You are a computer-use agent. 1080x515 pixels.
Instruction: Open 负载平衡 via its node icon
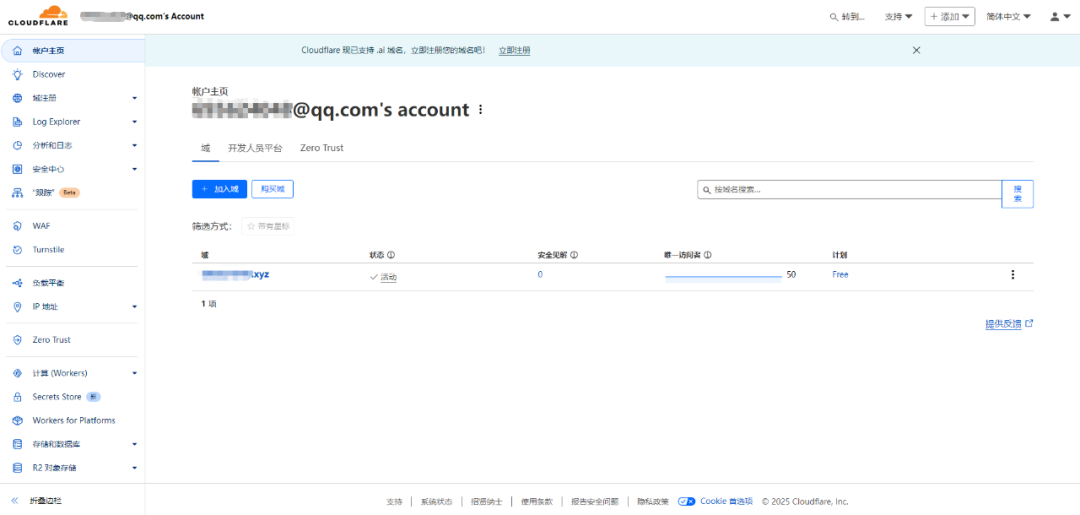(x=18, y=283)
